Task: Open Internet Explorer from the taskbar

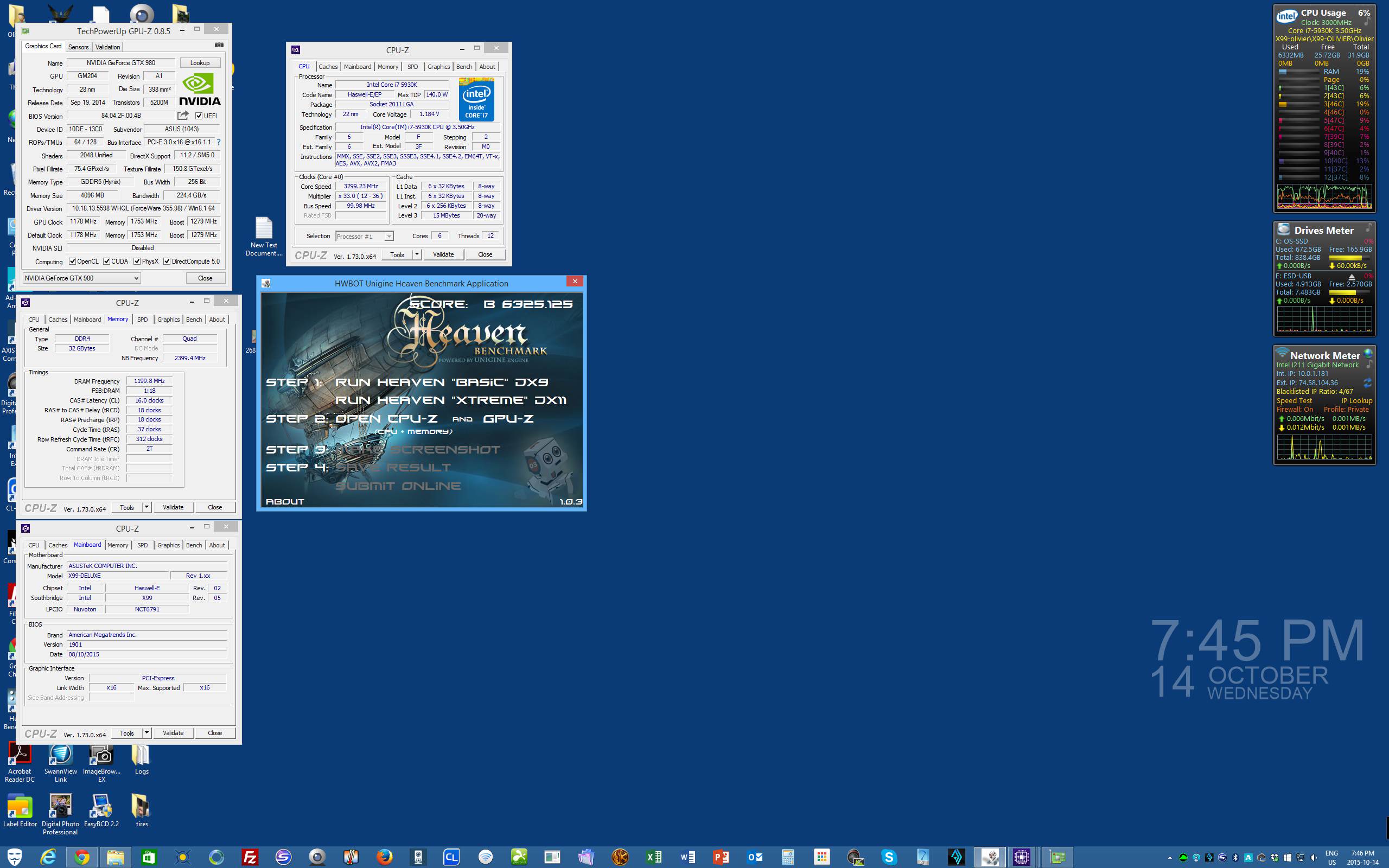Action: (x=48, y=857)
